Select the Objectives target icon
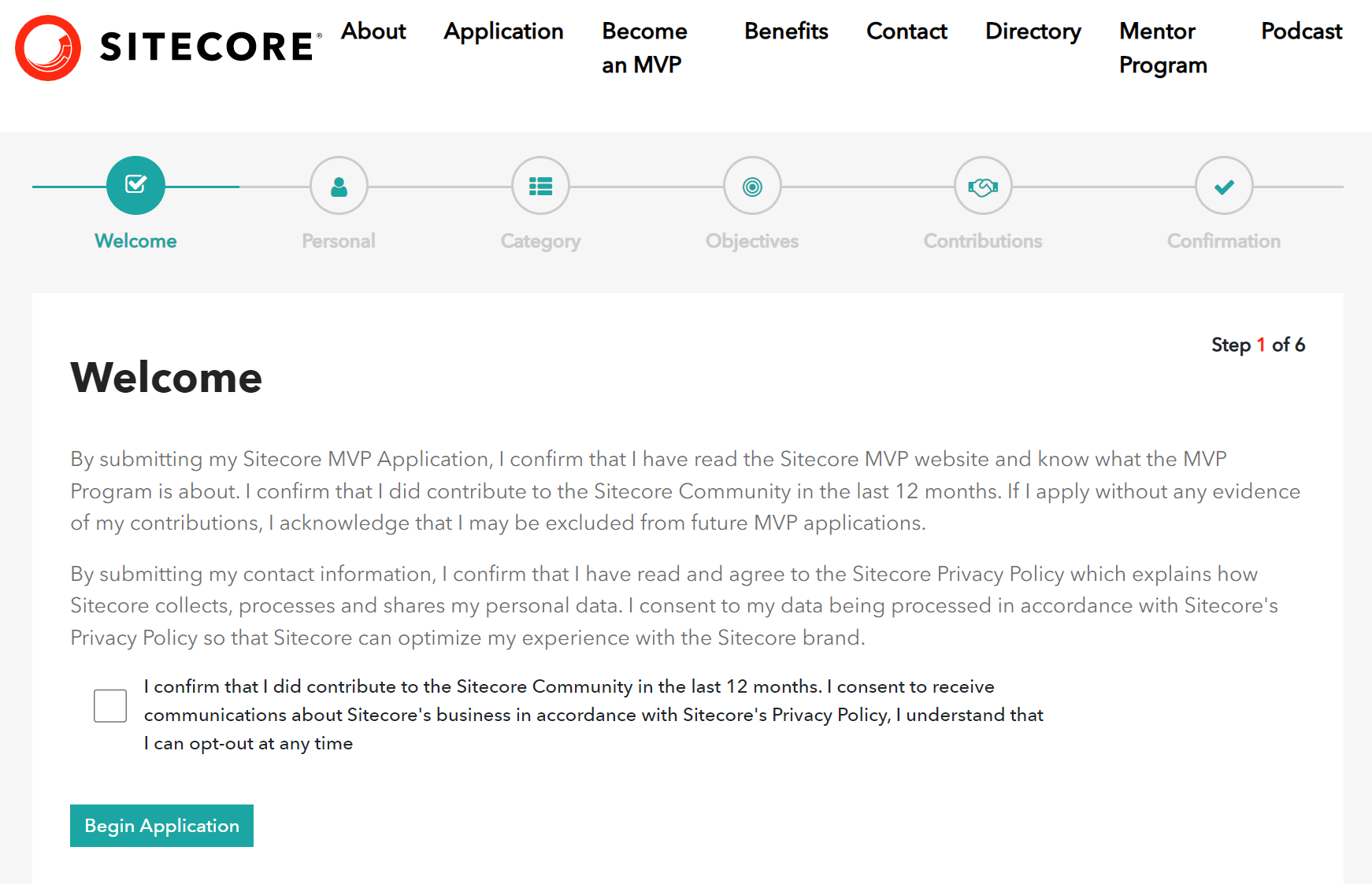The image size is (1372, 884). [x=752, y=186]
